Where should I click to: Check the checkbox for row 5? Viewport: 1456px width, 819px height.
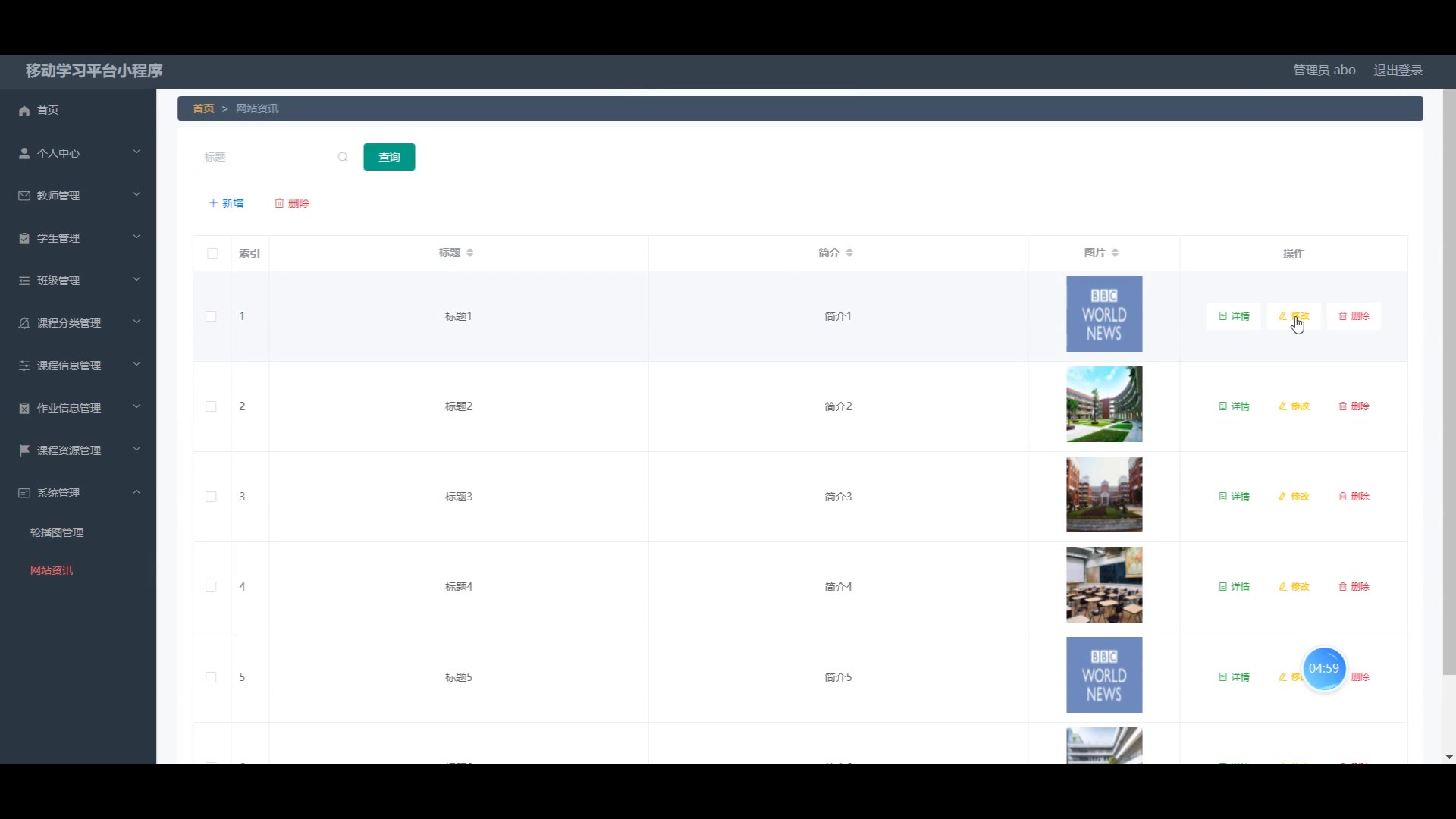pyautogui.click(x=211, y=677)
